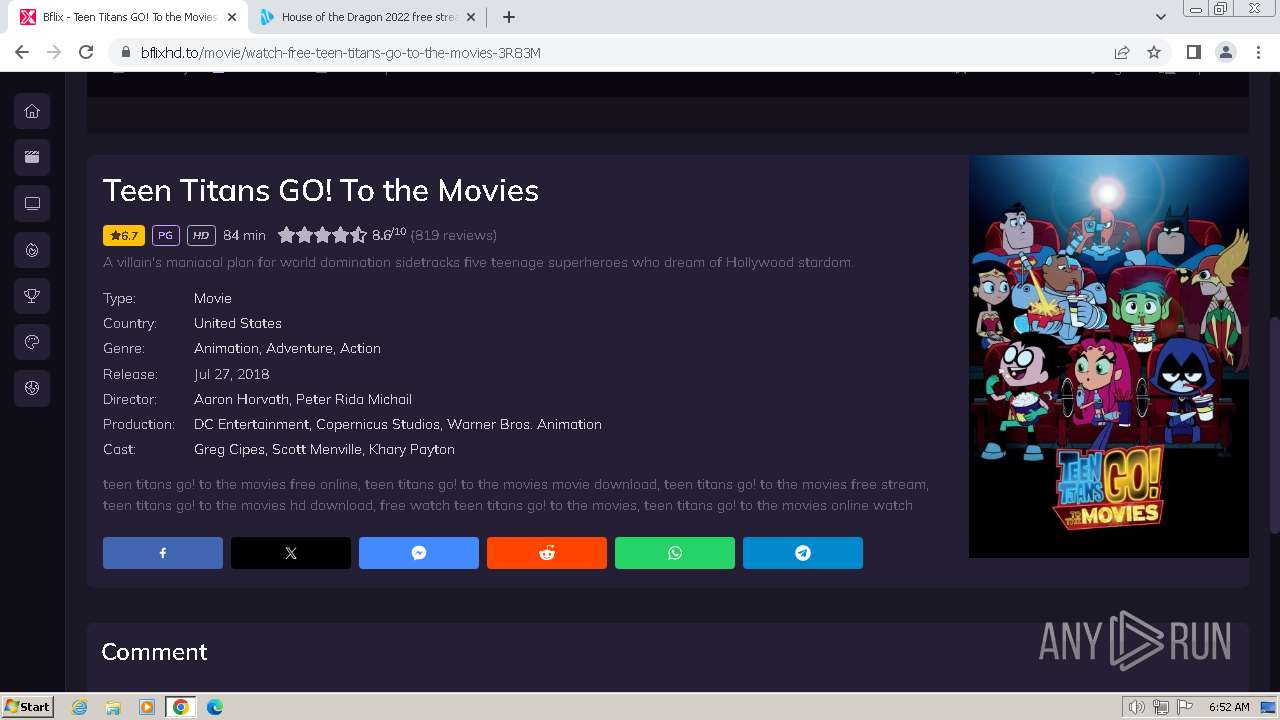
Task: Click the volume tray icon
Action: tap(1136, 707)
